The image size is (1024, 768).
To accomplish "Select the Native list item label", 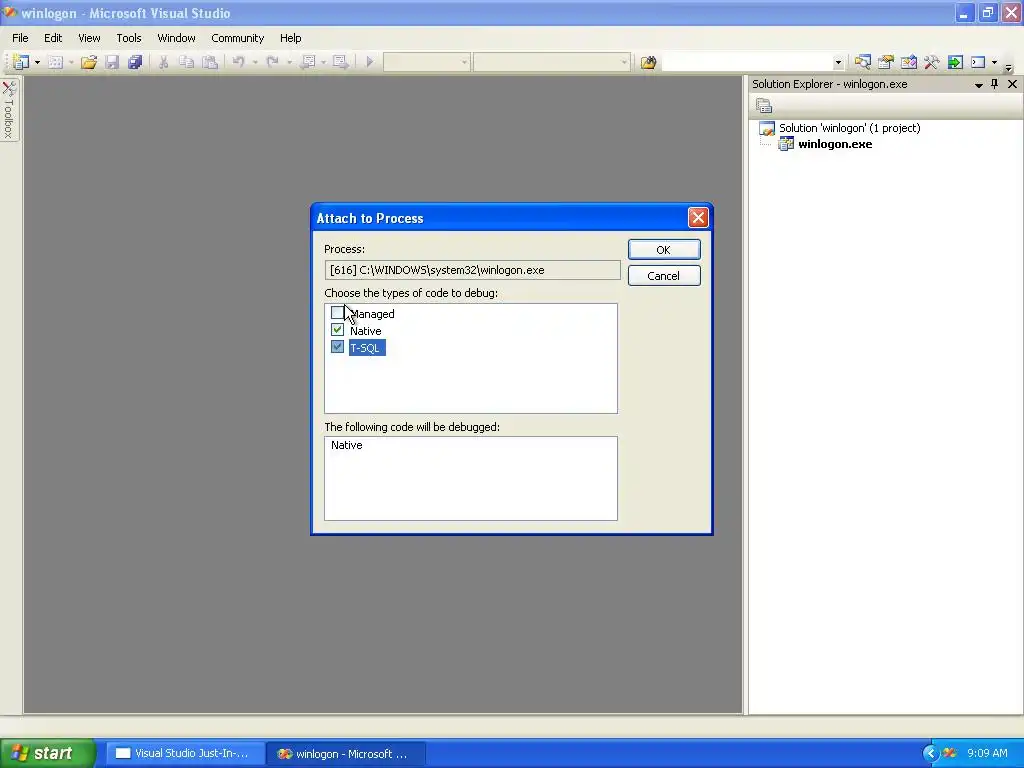I will [x=366, y=331].
